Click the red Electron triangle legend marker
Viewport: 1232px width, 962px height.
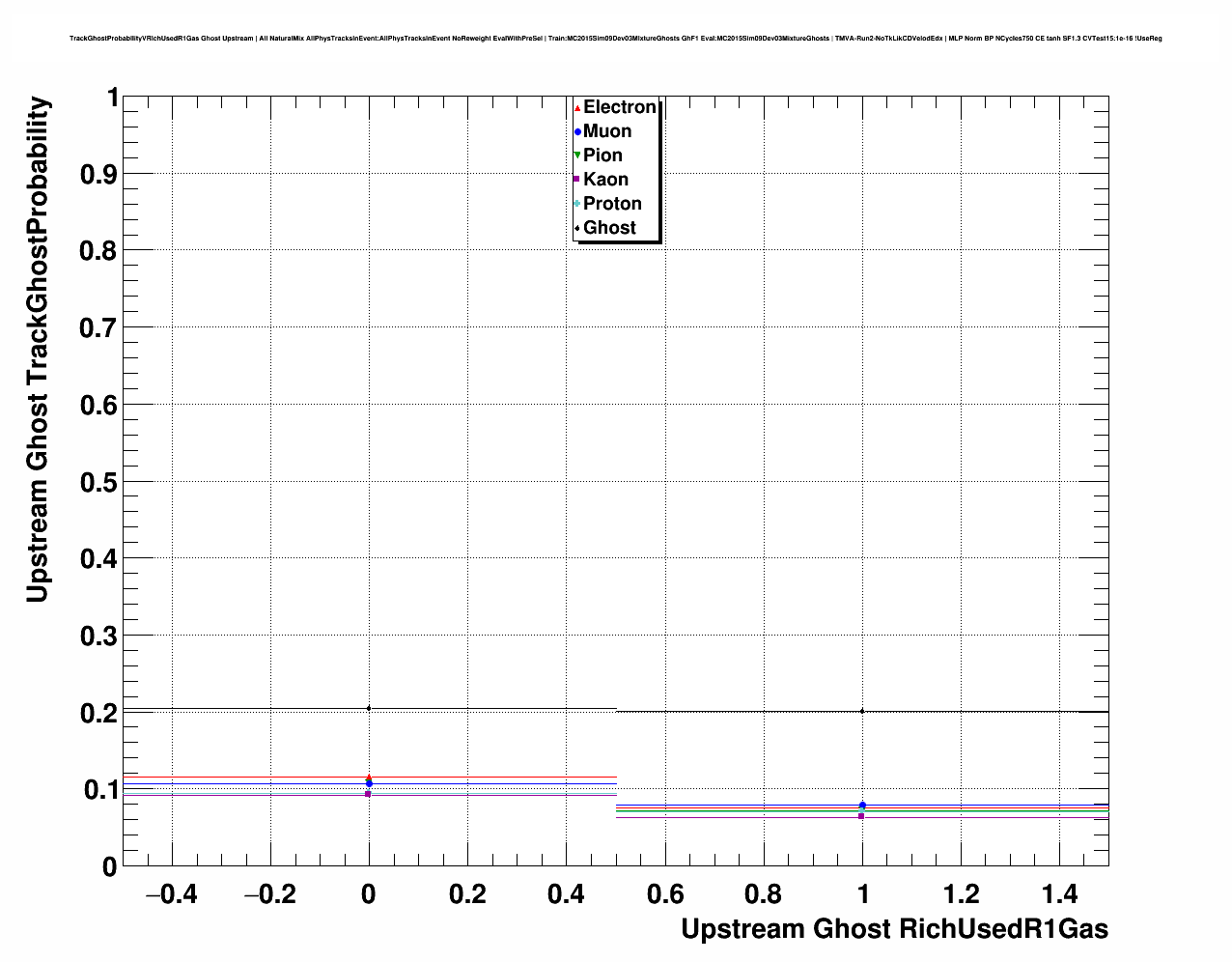click(577, 108)
